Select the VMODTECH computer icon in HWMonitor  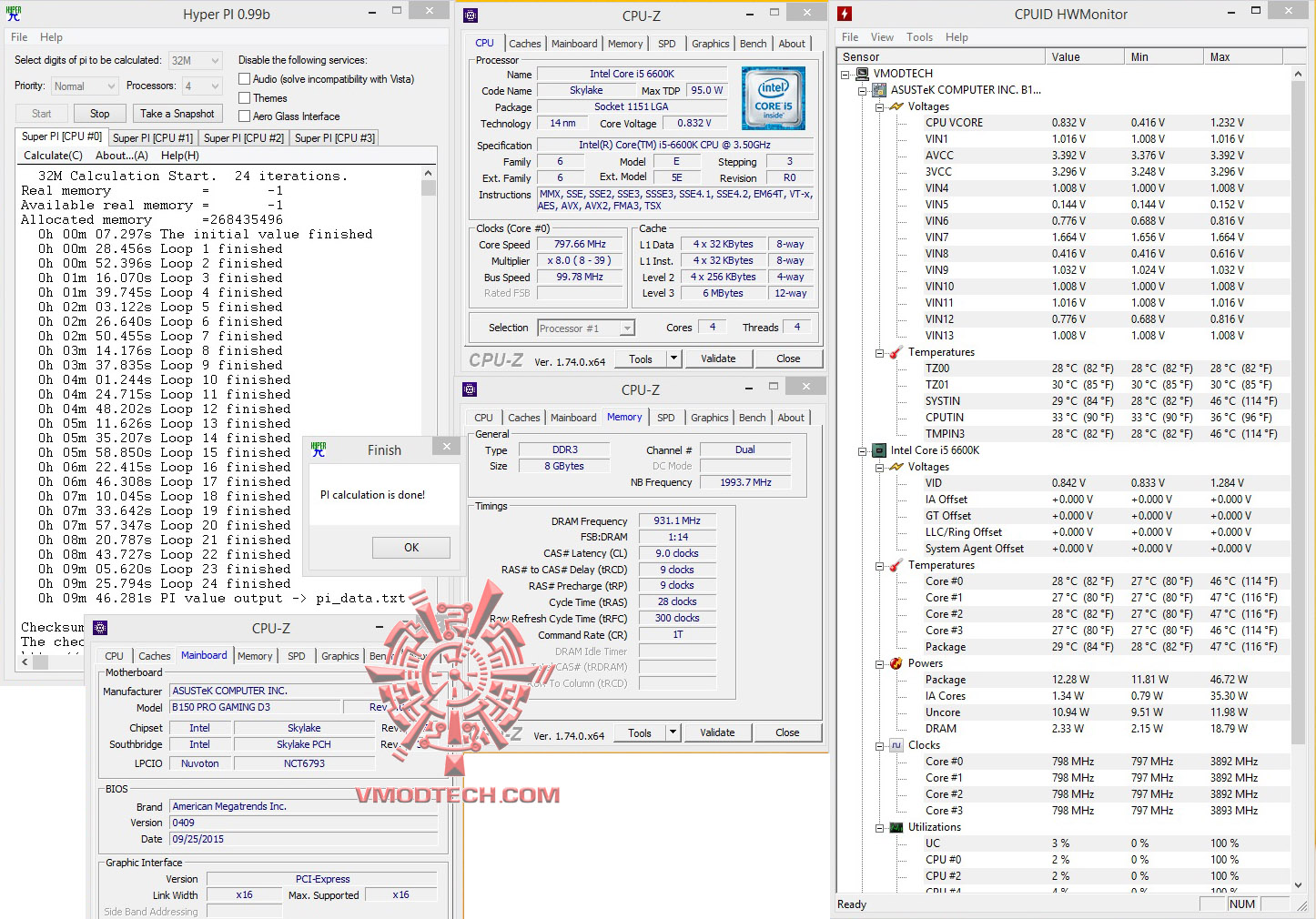[x=862, y=74]
